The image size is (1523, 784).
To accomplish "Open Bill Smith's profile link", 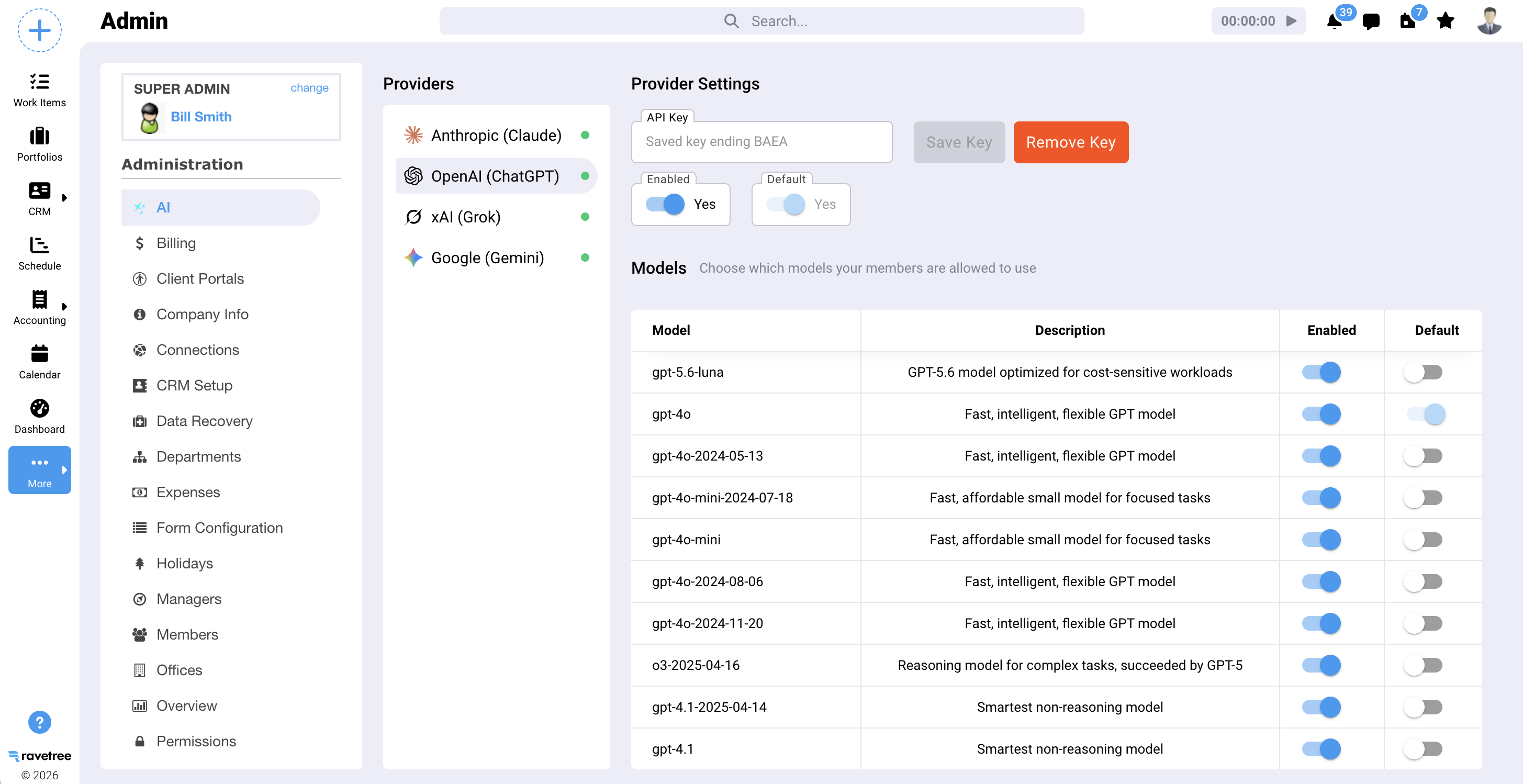I will pyautogui.click(x=201, y=117).
